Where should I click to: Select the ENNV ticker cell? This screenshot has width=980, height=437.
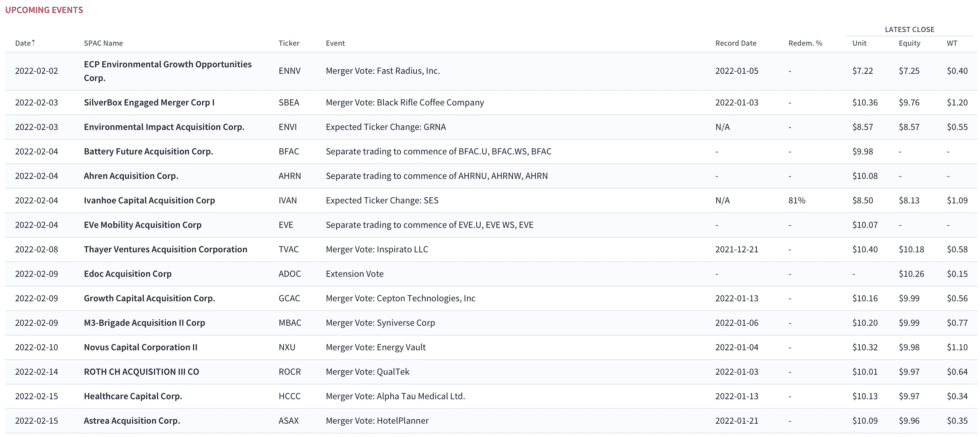pos(289,71)
